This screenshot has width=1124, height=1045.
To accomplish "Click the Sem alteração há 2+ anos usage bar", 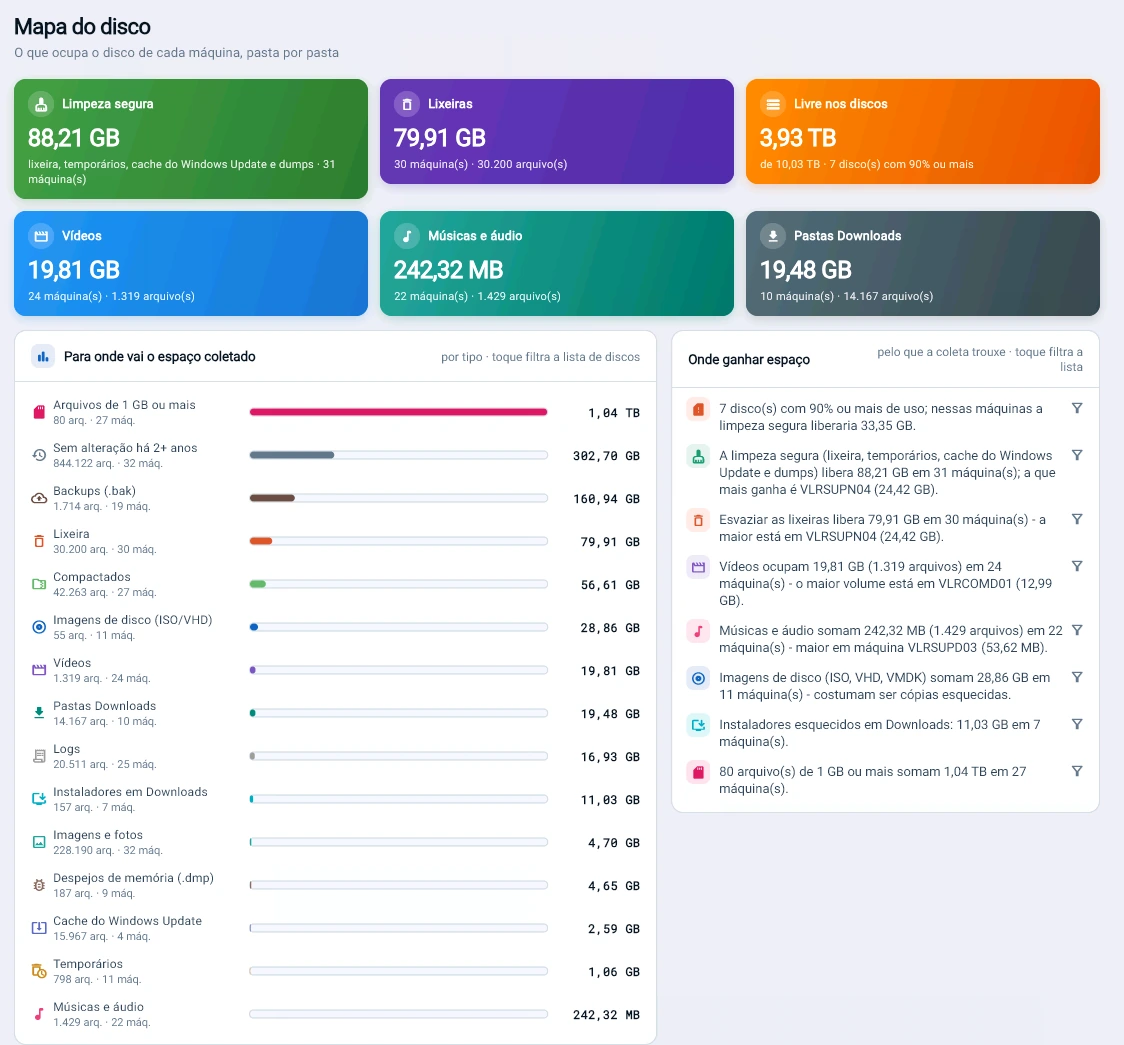I will [x=399, y=455].
